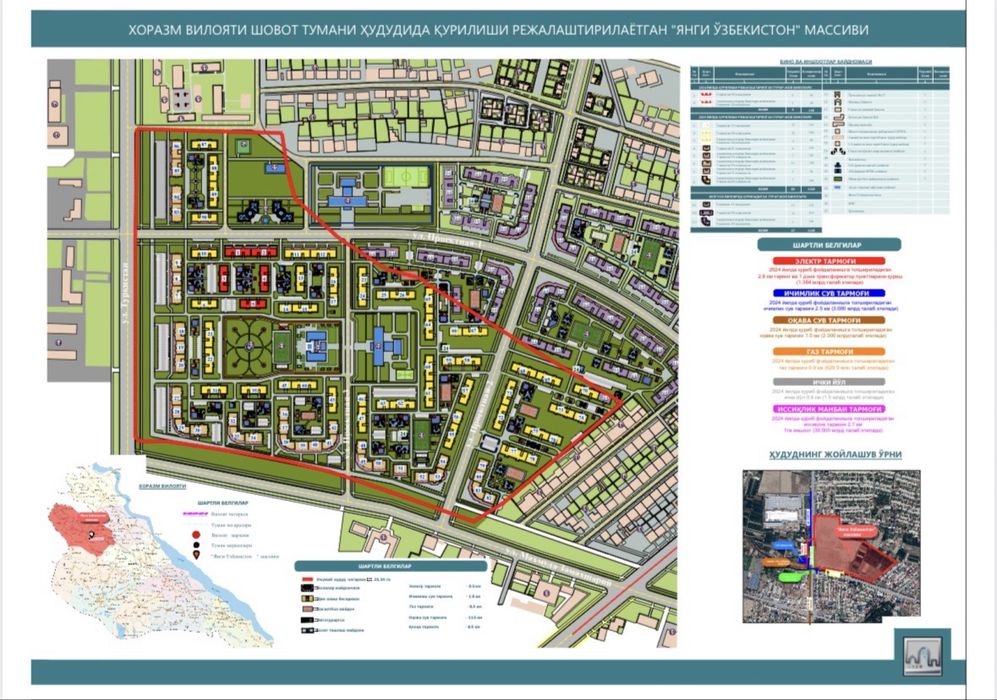Click the electricity network description text
This screenshot has width=997, height=700.
point(829,274)
